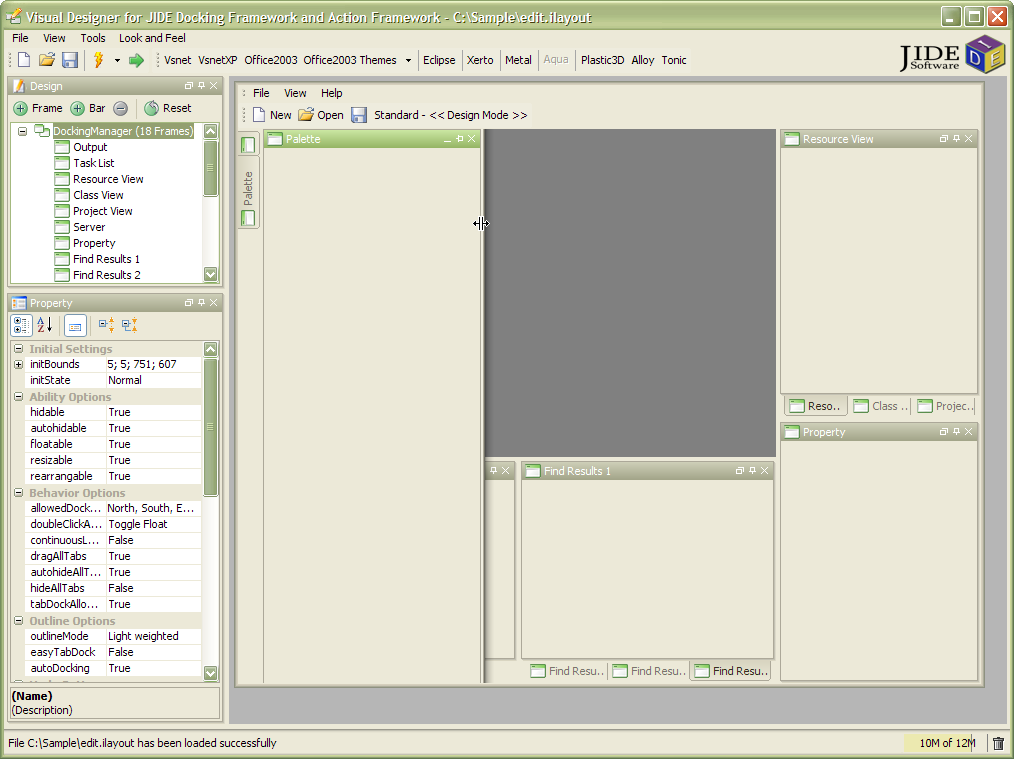Open a layout with the folder toolbar icon
Viewport: 1014px width, 759px height.
[x=47, y=60]
